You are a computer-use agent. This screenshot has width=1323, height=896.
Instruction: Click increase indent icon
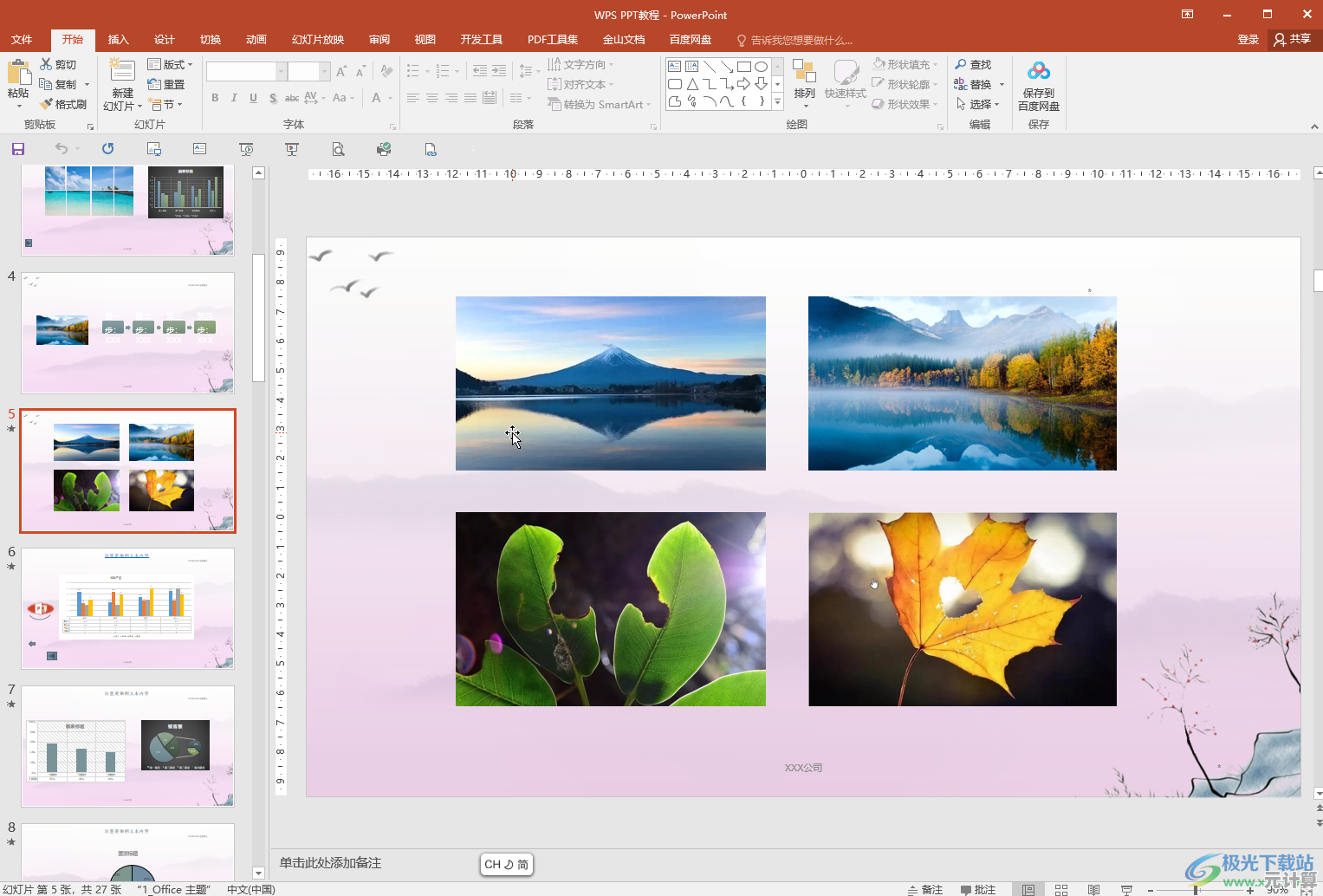[499, 72]
